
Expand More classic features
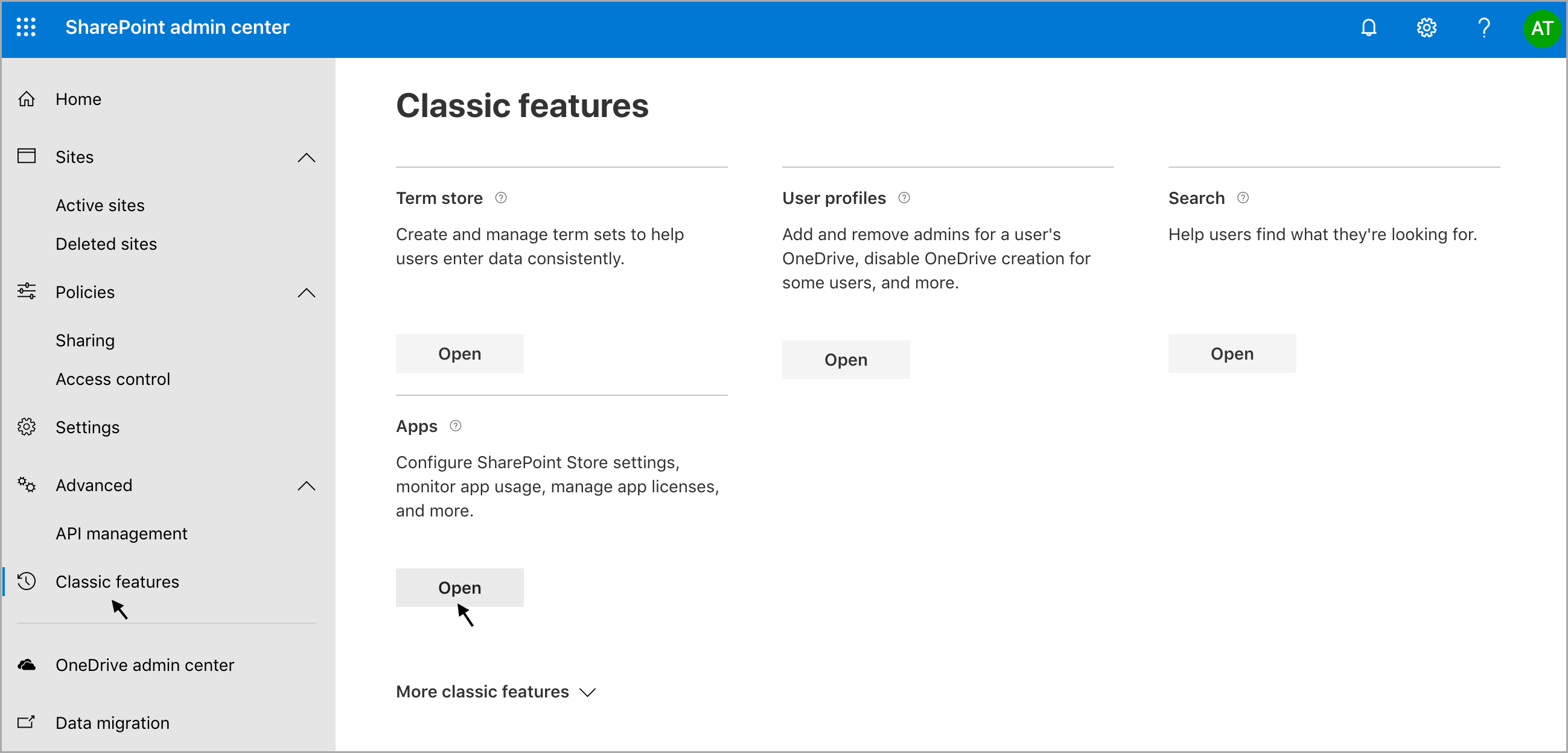tap(496, 691)
